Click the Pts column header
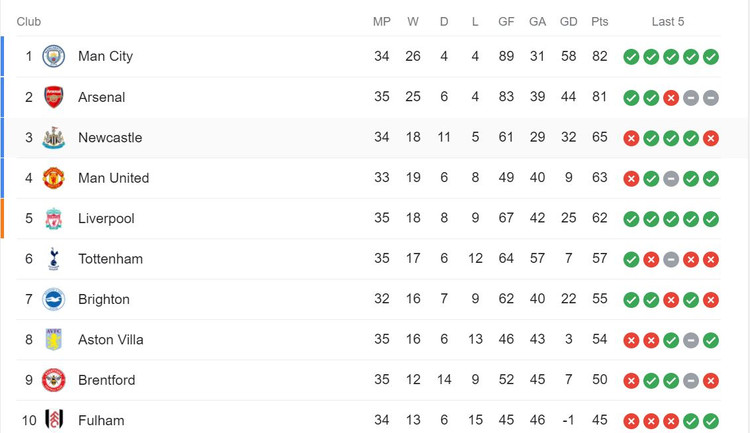The height and width of the screenshot is (433, 750). tap(599, 22)
